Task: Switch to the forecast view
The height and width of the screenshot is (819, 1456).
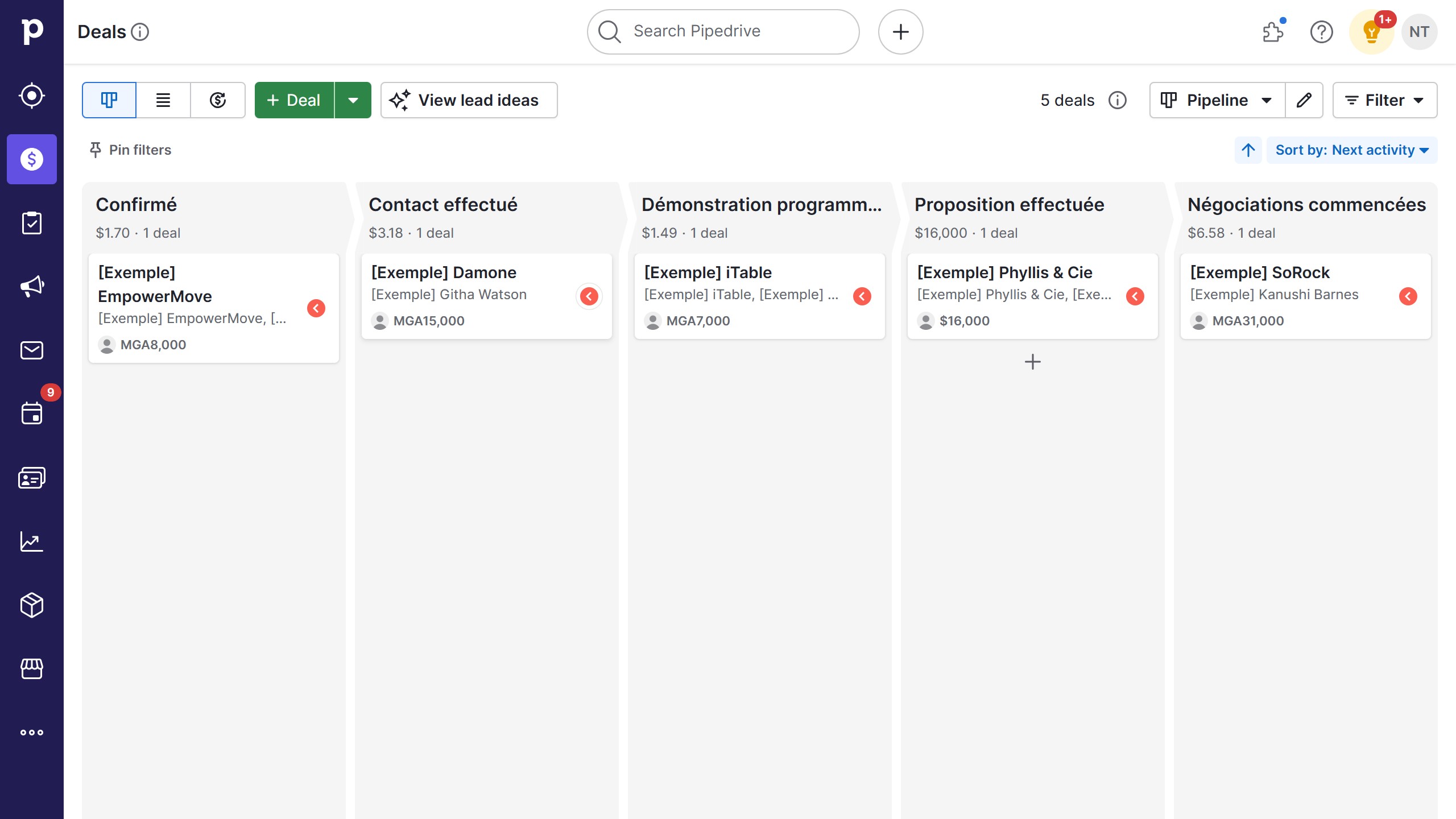Action: [x=218, y=100]
